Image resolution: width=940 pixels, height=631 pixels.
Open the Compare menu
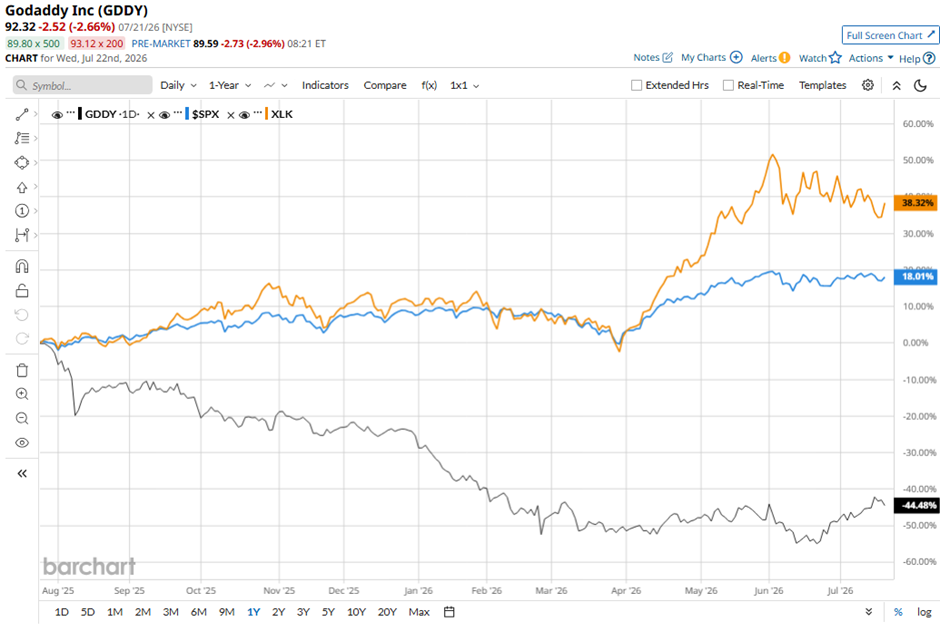point(385,85)
